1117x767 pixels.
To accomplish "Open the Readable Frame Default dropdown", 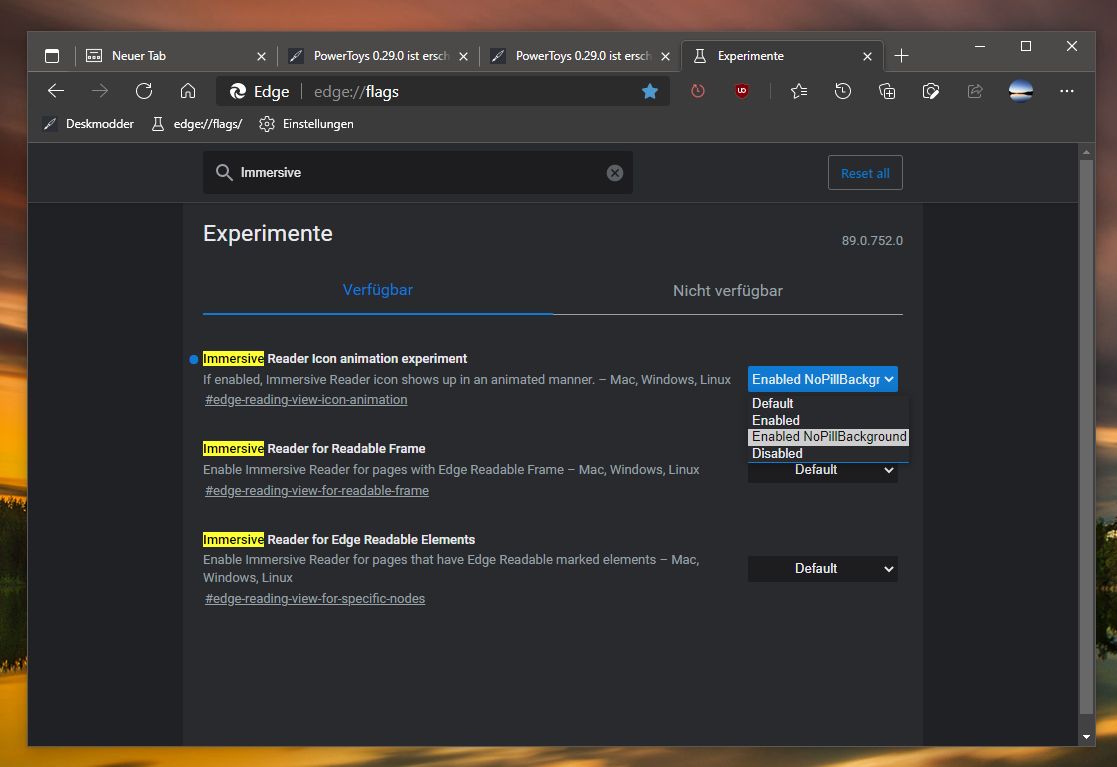I will (x=823, y=471).
